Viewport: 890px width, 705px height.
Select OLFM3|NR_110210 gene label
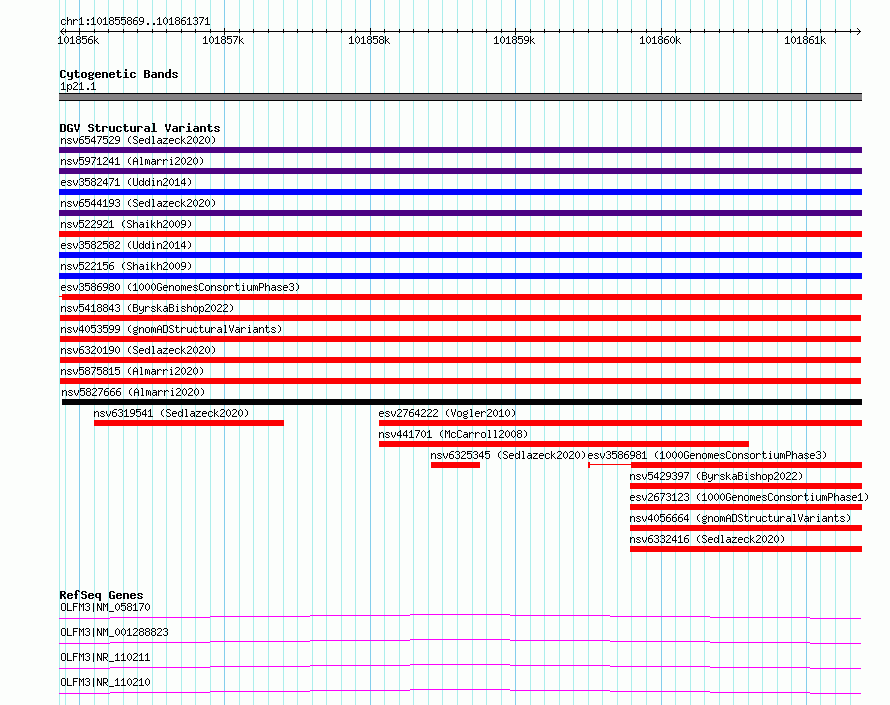click(105, 682)
